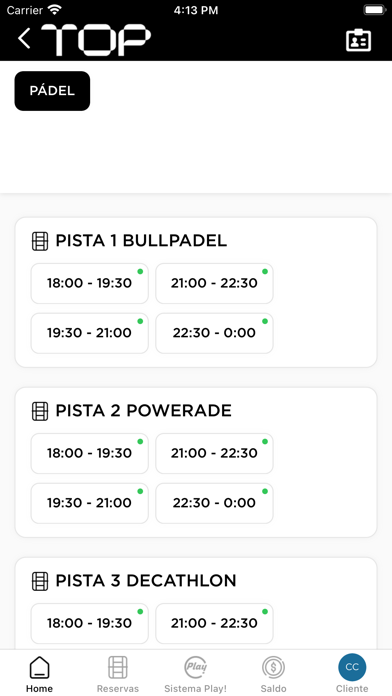Open the Home tab
392x696 pixels.
tap(39, 675)
